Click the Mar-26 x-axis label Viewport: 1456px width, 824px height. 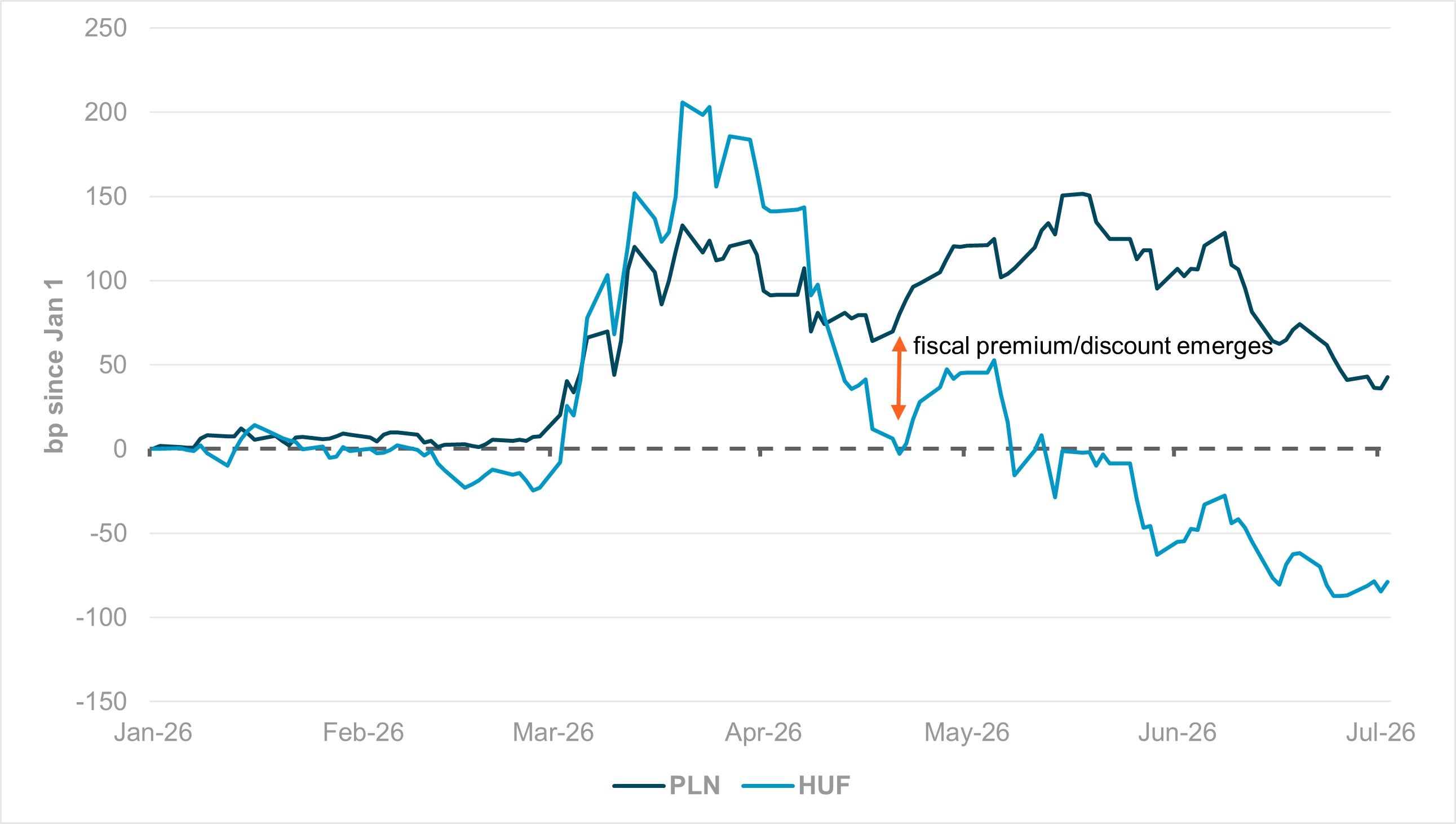[553, 732]
